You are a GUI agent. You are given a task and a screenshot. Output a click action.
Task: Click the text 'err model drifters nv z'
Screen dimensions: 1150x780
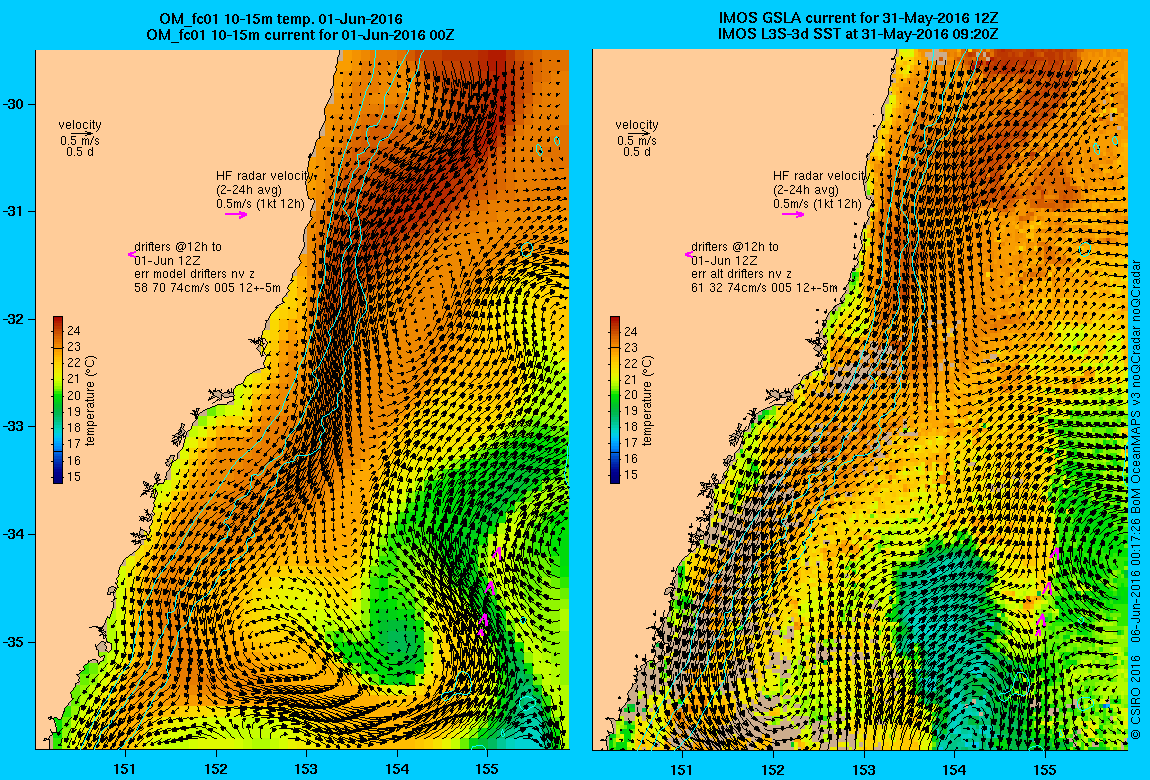194,274
